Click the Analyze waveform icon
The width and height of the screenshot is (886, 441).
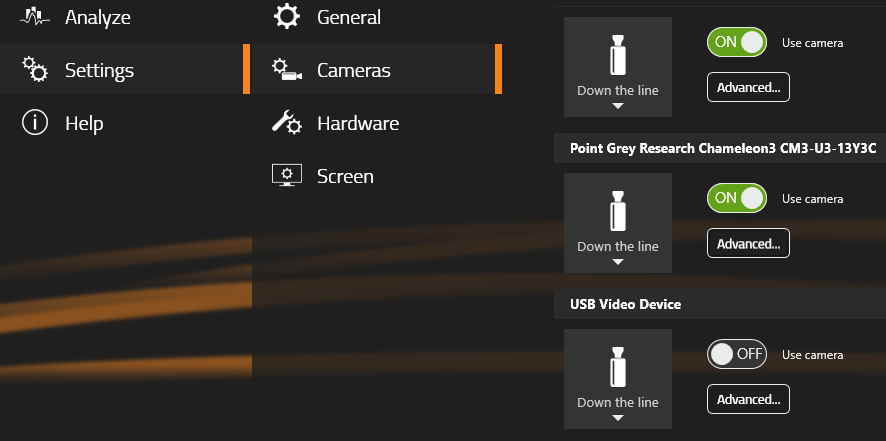coord(35,16)
